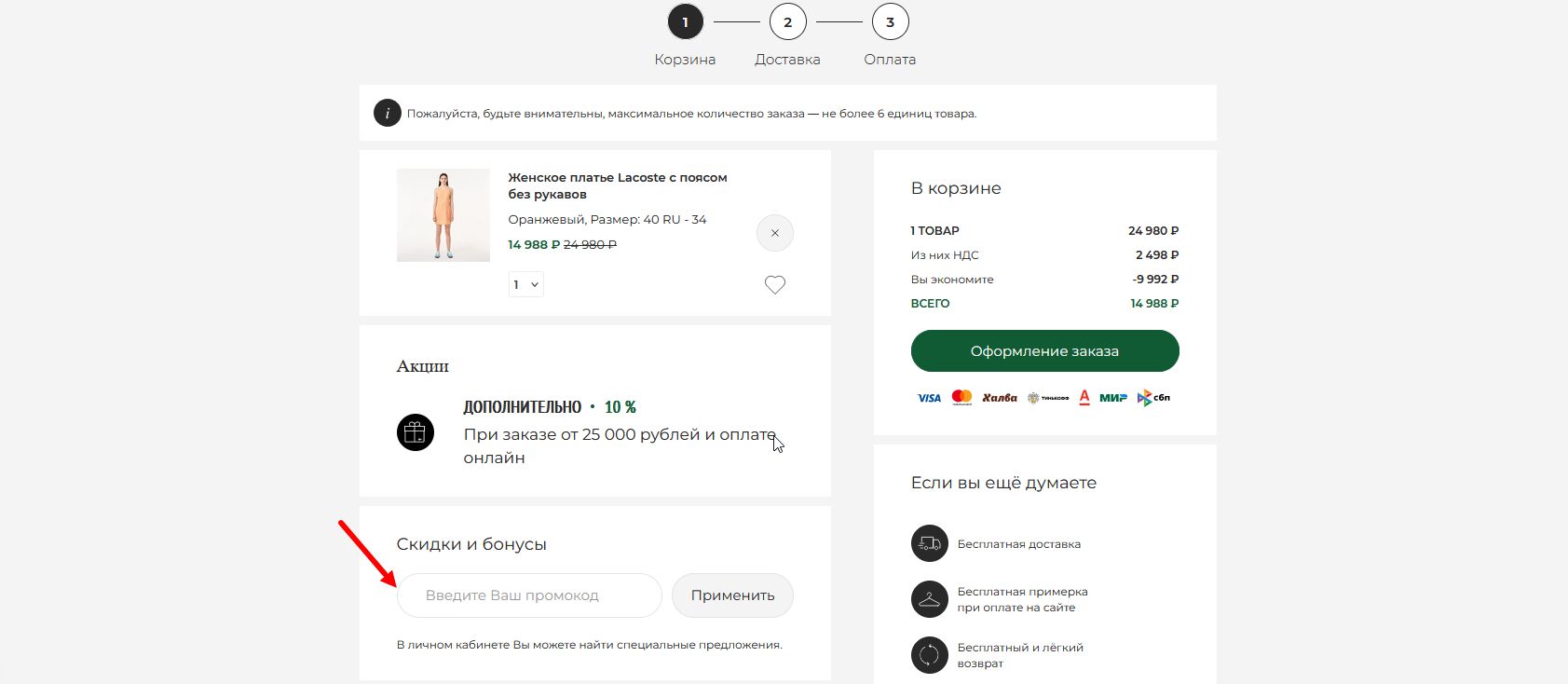The height and width of the screenshot is (684, 1568).
Task: Click the Халва payment logo
Action: click(x=1000, y=398)
